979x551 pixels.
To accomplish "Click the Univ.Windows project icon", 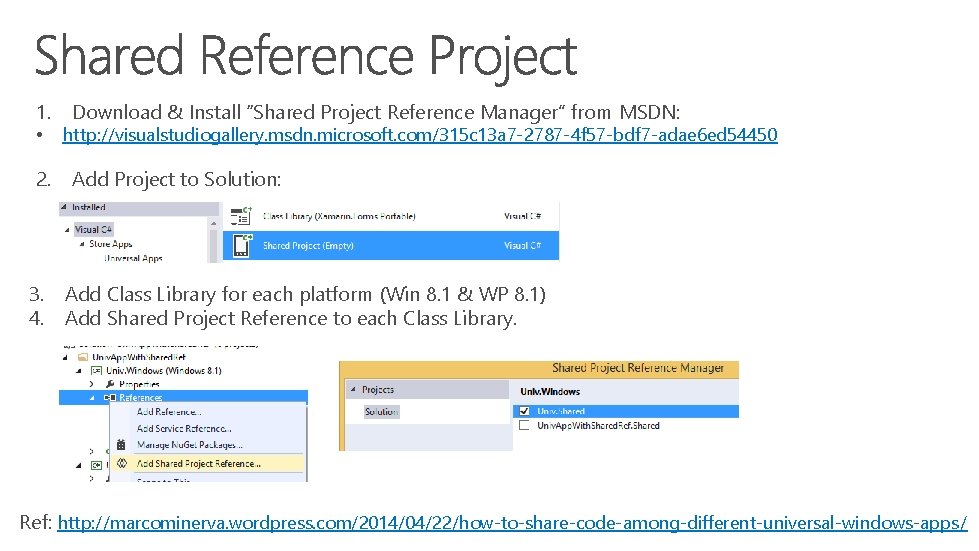I will click(x=96, y=371).
